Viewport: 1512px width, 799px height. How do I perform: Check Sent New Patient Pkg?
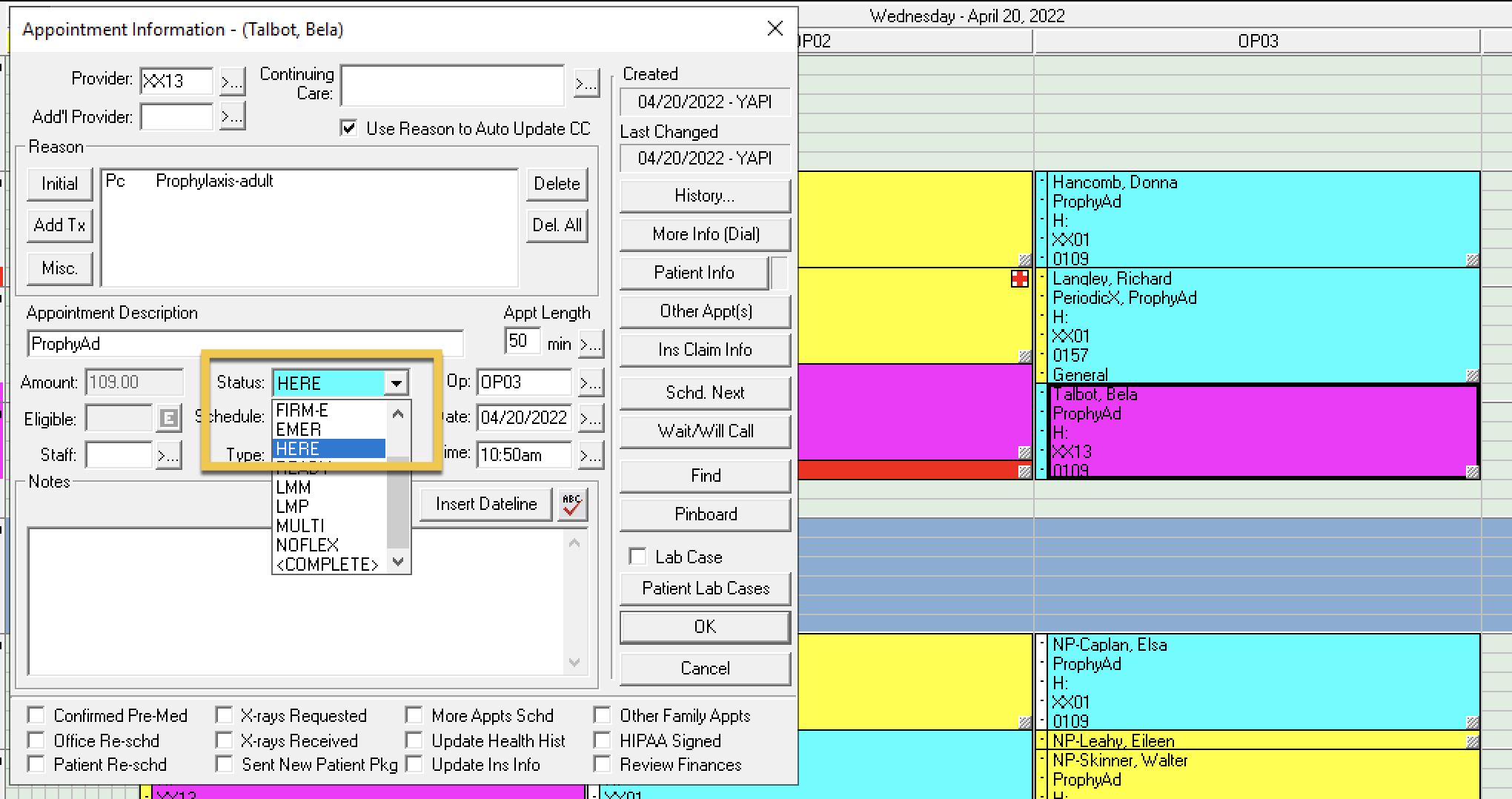click(x=224, y=764)
